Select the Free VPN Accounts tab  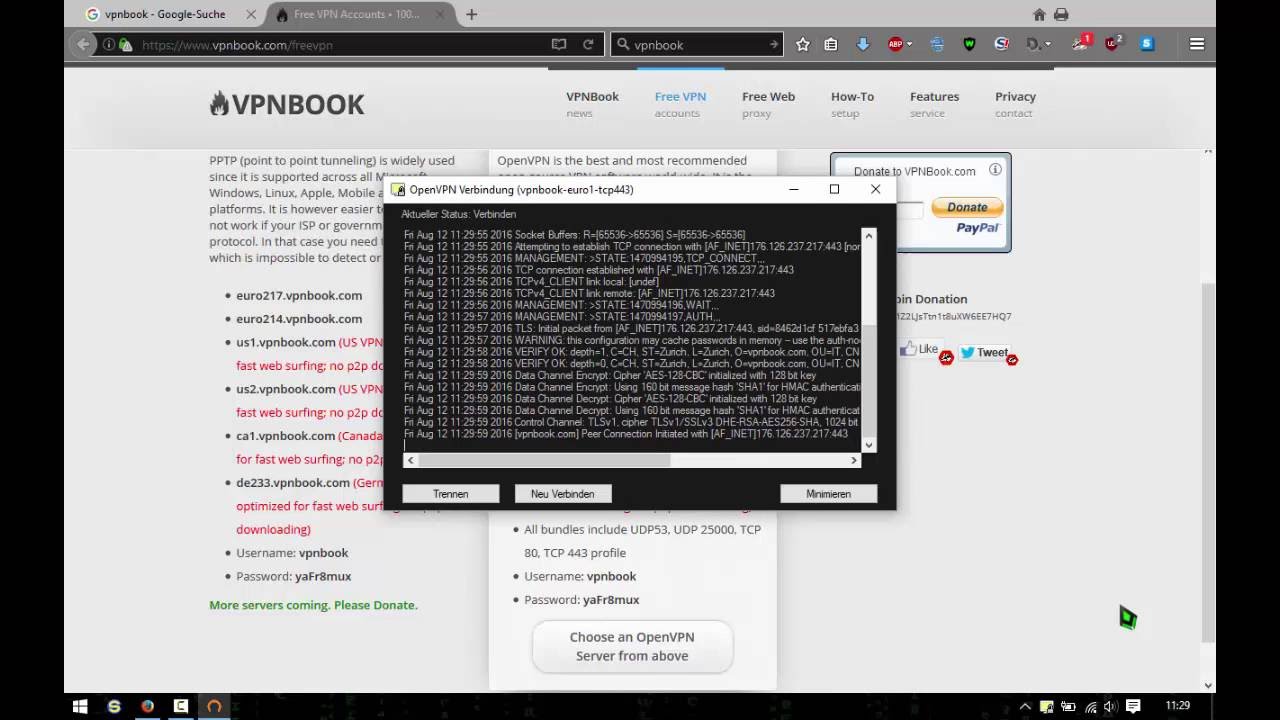pos(355,15)
